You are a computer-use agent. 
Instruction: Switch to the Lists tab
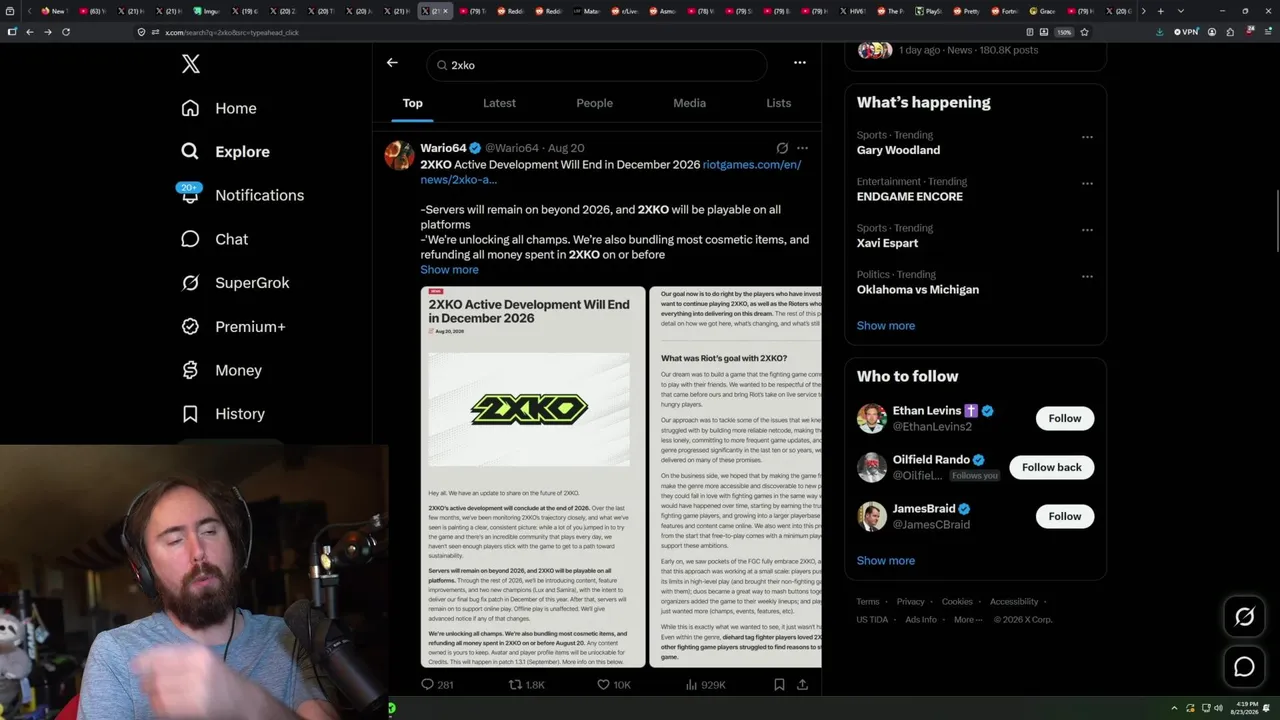(778, 103)
